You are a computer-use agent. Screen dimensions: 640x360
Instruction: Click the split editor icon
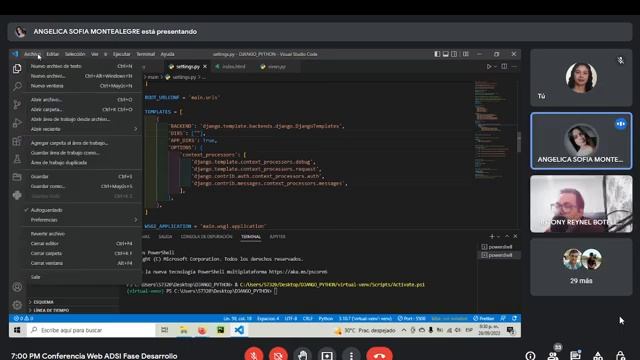504,67
